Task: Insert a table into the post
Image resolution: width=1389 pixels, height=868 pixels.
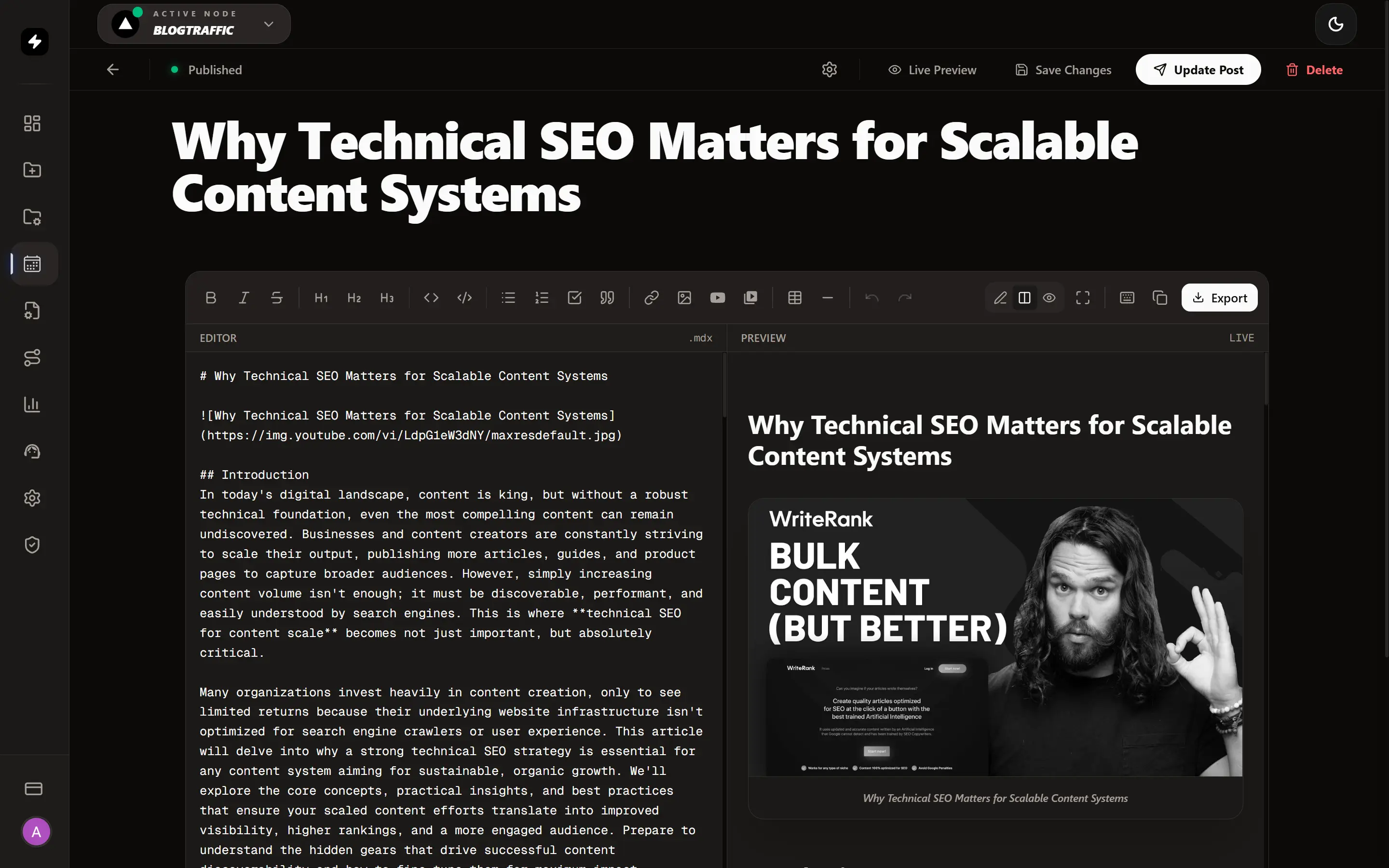Action: coord(794,298)
